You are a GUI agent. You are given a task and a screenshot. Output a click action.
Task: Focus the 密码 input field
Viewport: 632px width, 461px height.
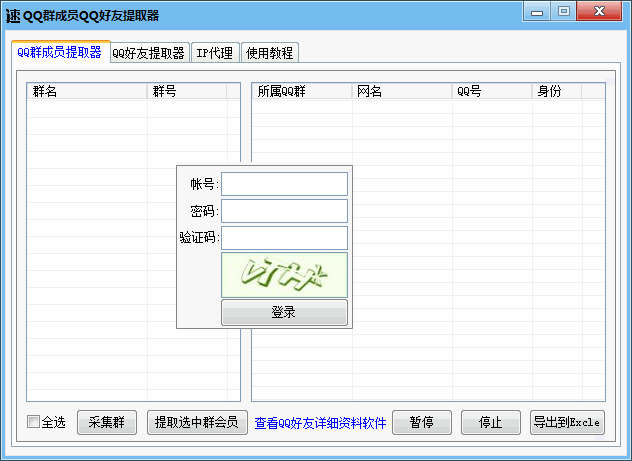[284, 211]
